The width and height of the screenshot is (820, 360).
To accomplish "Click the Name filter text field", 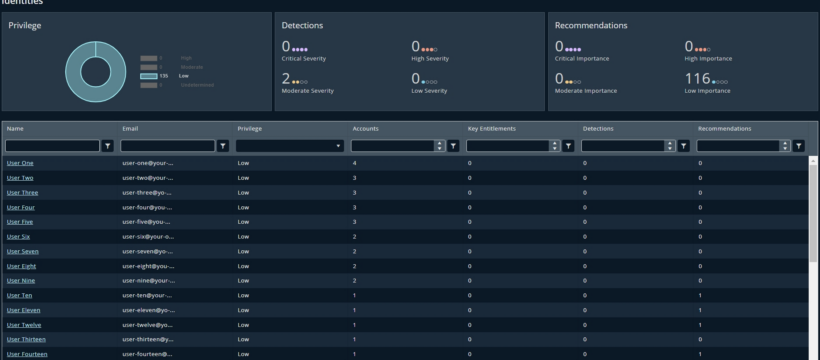I will pyautogui.click(x=52, y=146).
